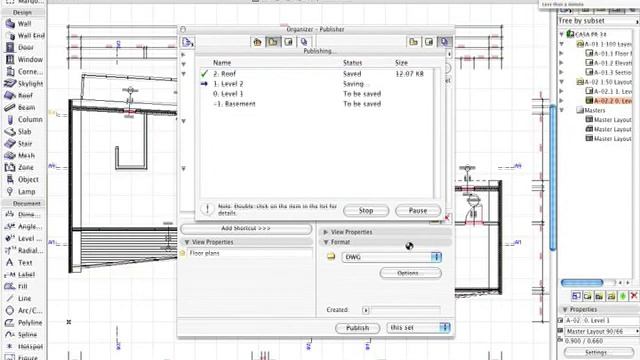Image resolution: width=640 pixels, height=360 pixels.
Task: Switch right Organizer pane to View Map
Action: (x=413, y=42)
